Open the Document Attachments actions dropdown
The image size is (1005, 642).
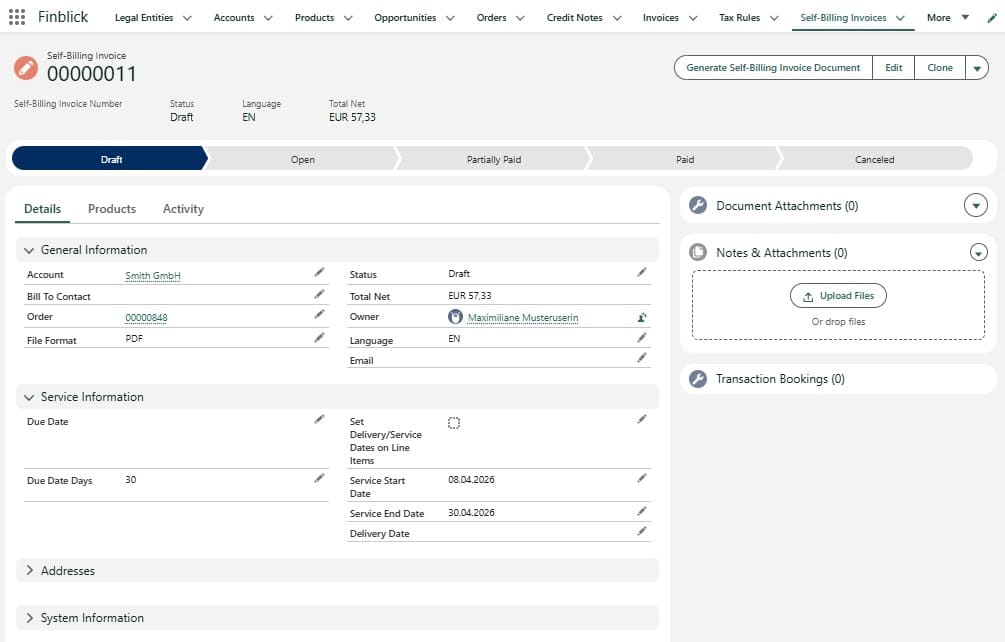(x=976, y=206)
